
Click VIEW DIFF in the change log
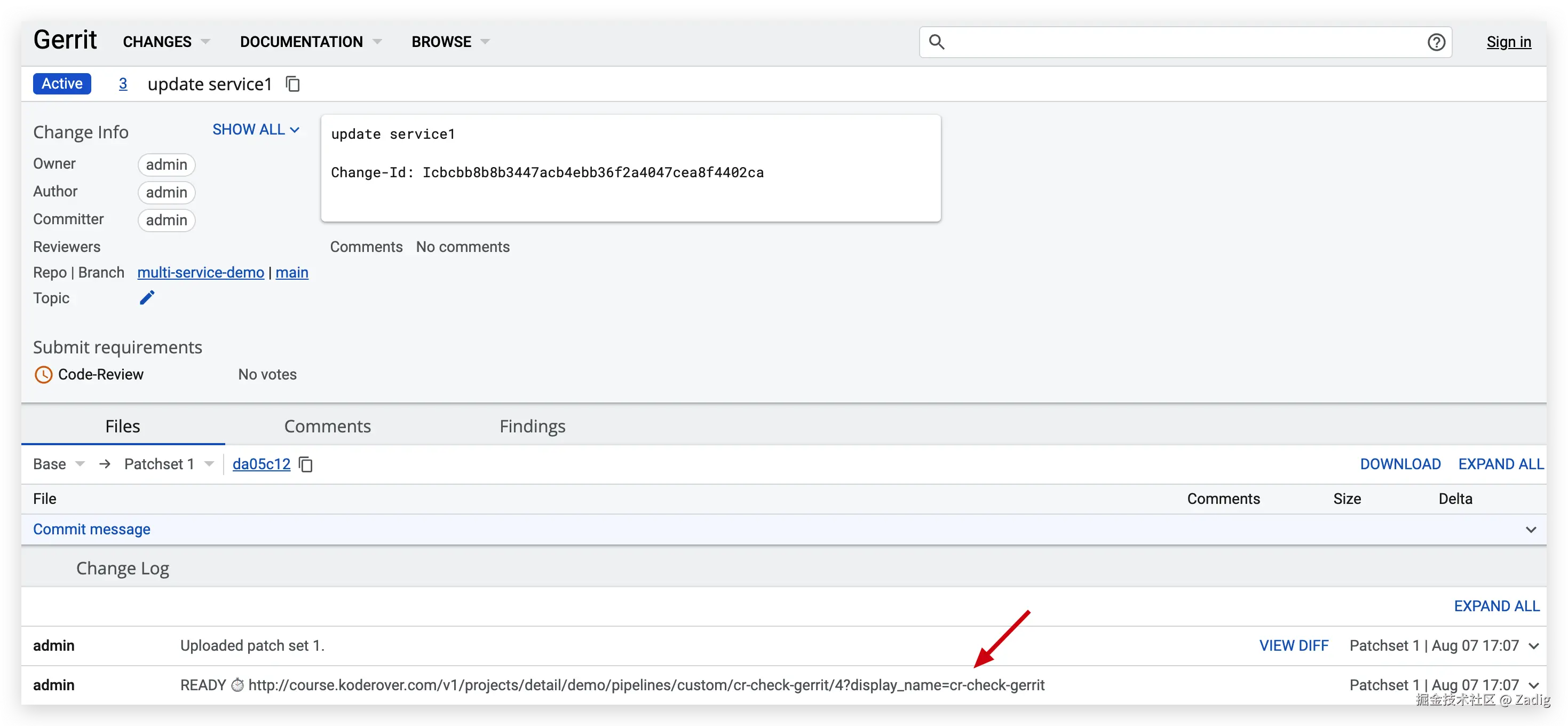1294,645
